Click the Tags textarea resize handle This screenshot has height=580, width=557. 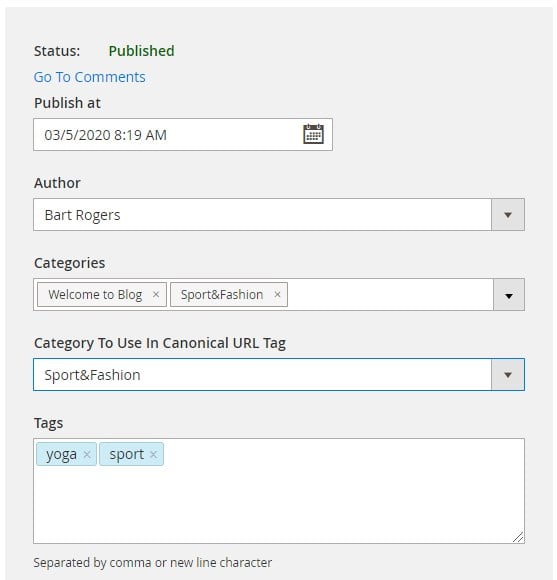click(x=518, y=537)
